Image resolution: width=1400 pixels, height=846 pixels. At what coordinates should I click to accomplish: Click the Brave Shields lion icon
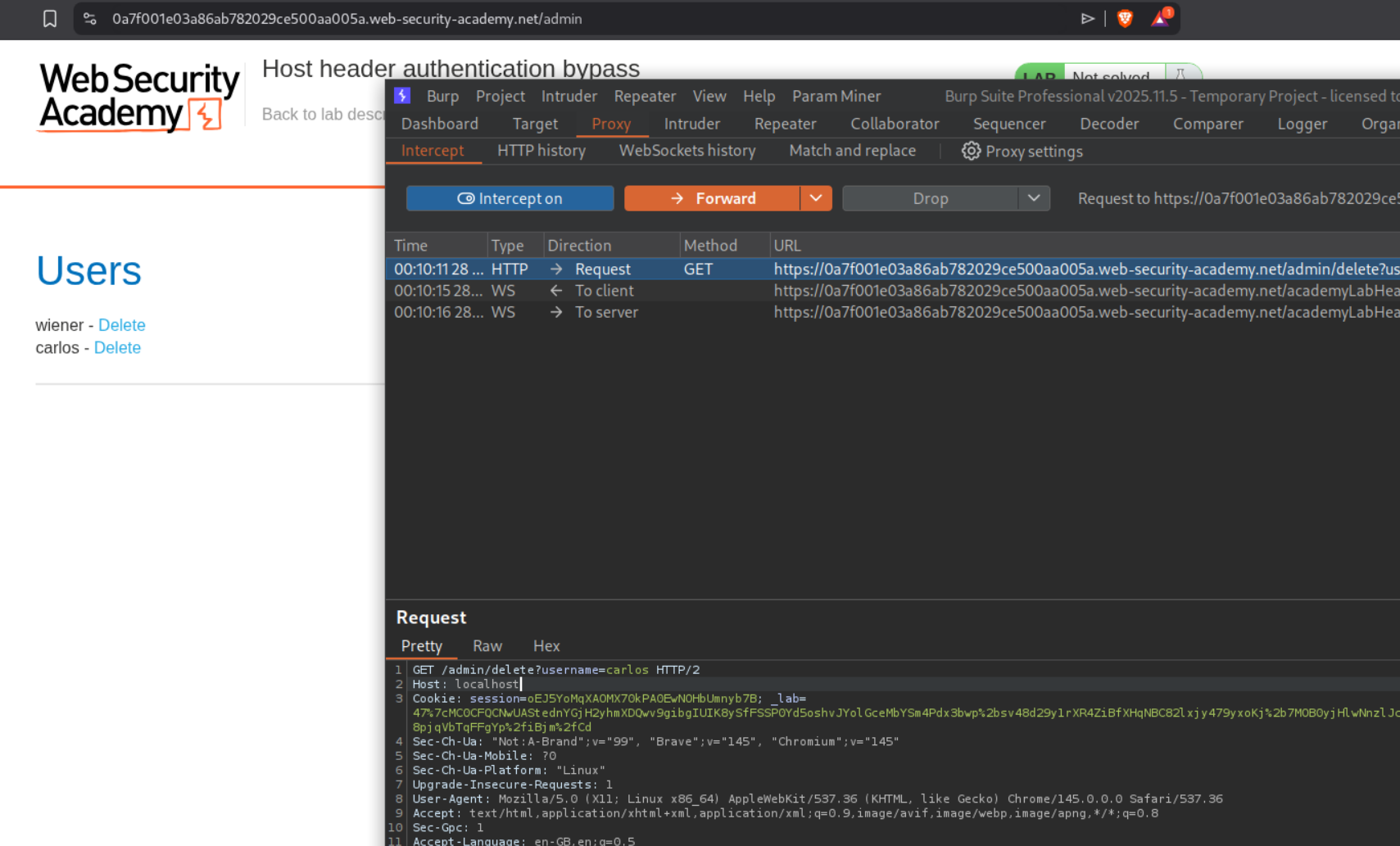1125,19
